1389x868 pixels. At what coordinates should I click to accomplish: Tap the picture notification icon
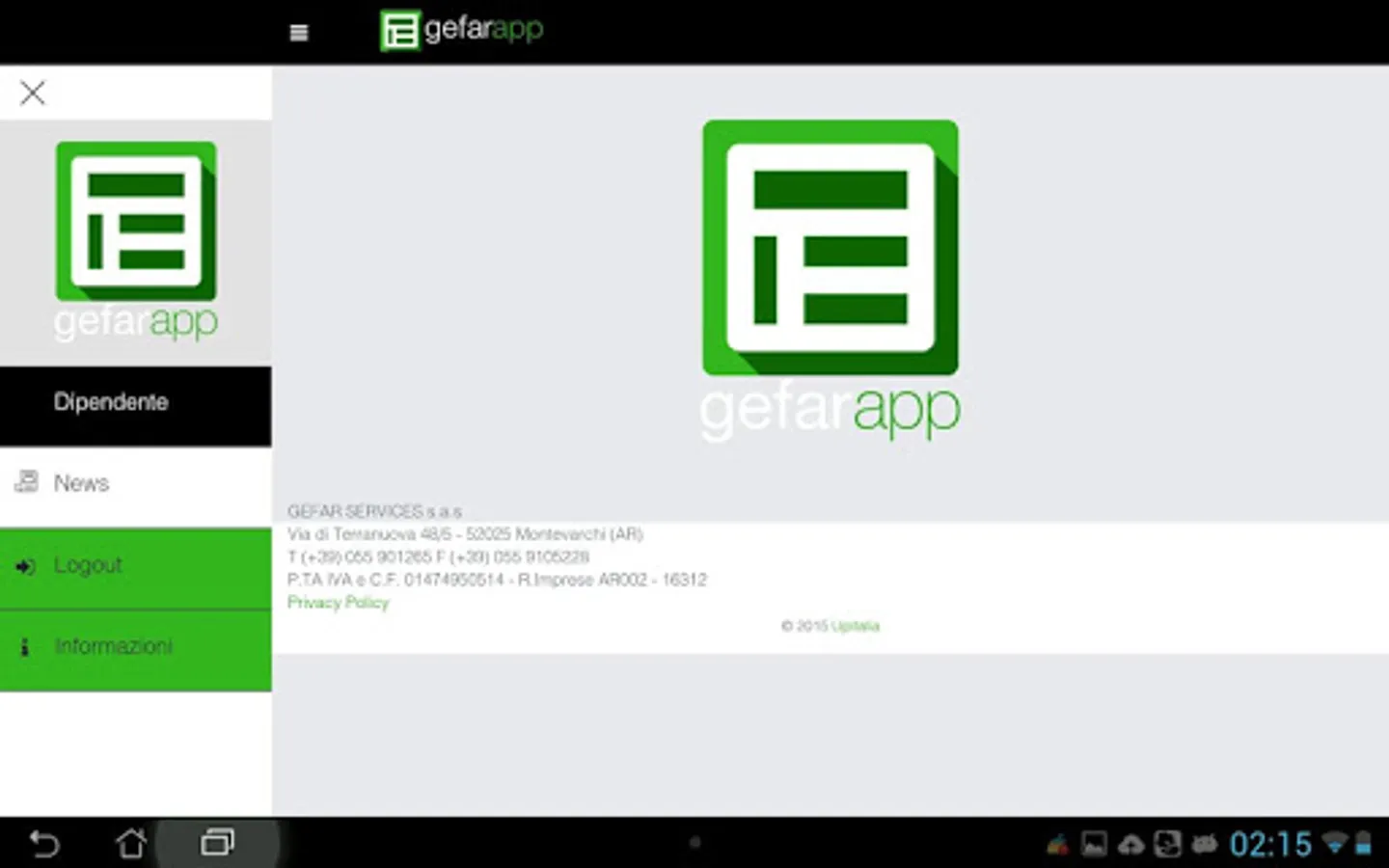point(1095,845)
